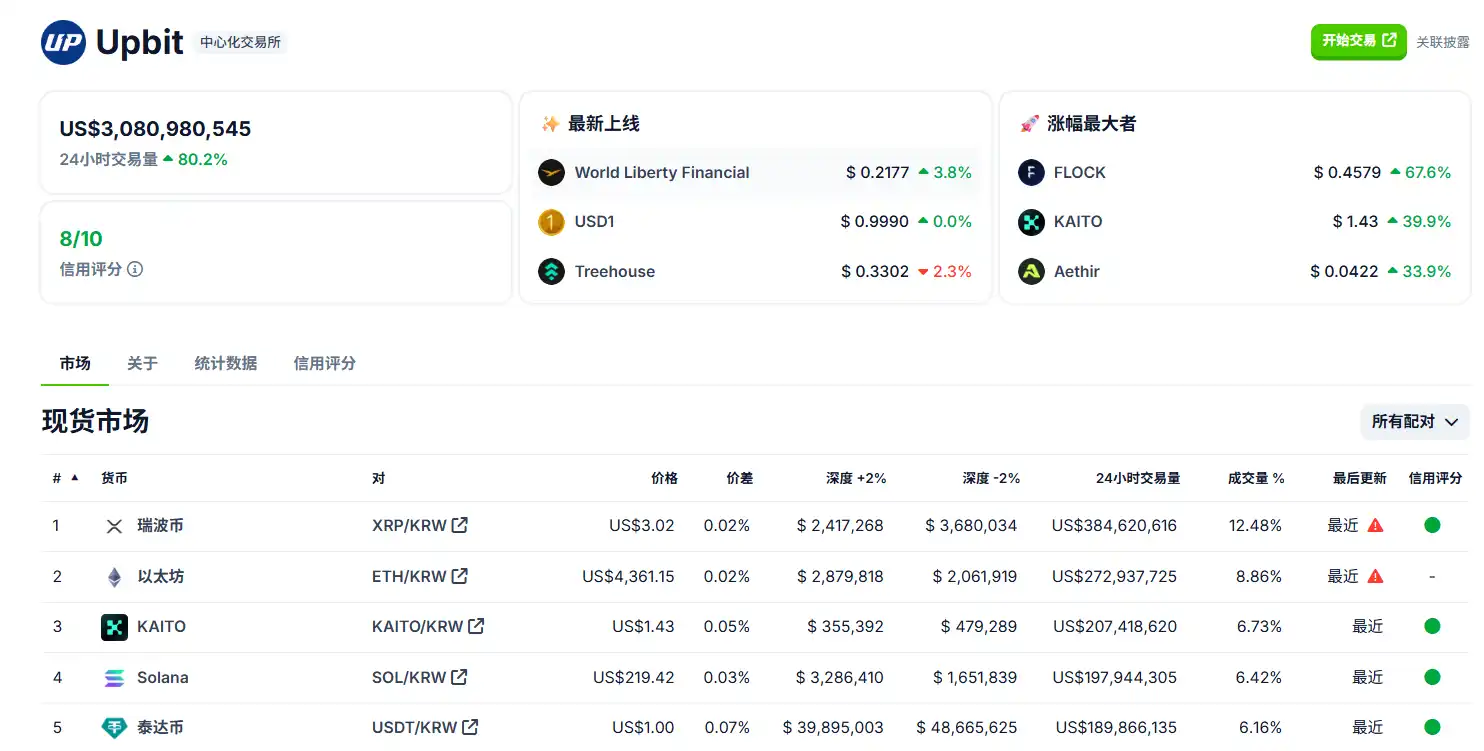Open the 所有配对 dropdown
Image resolution: width=1484 pixels, height=751 pixels.
[1414, 422]
